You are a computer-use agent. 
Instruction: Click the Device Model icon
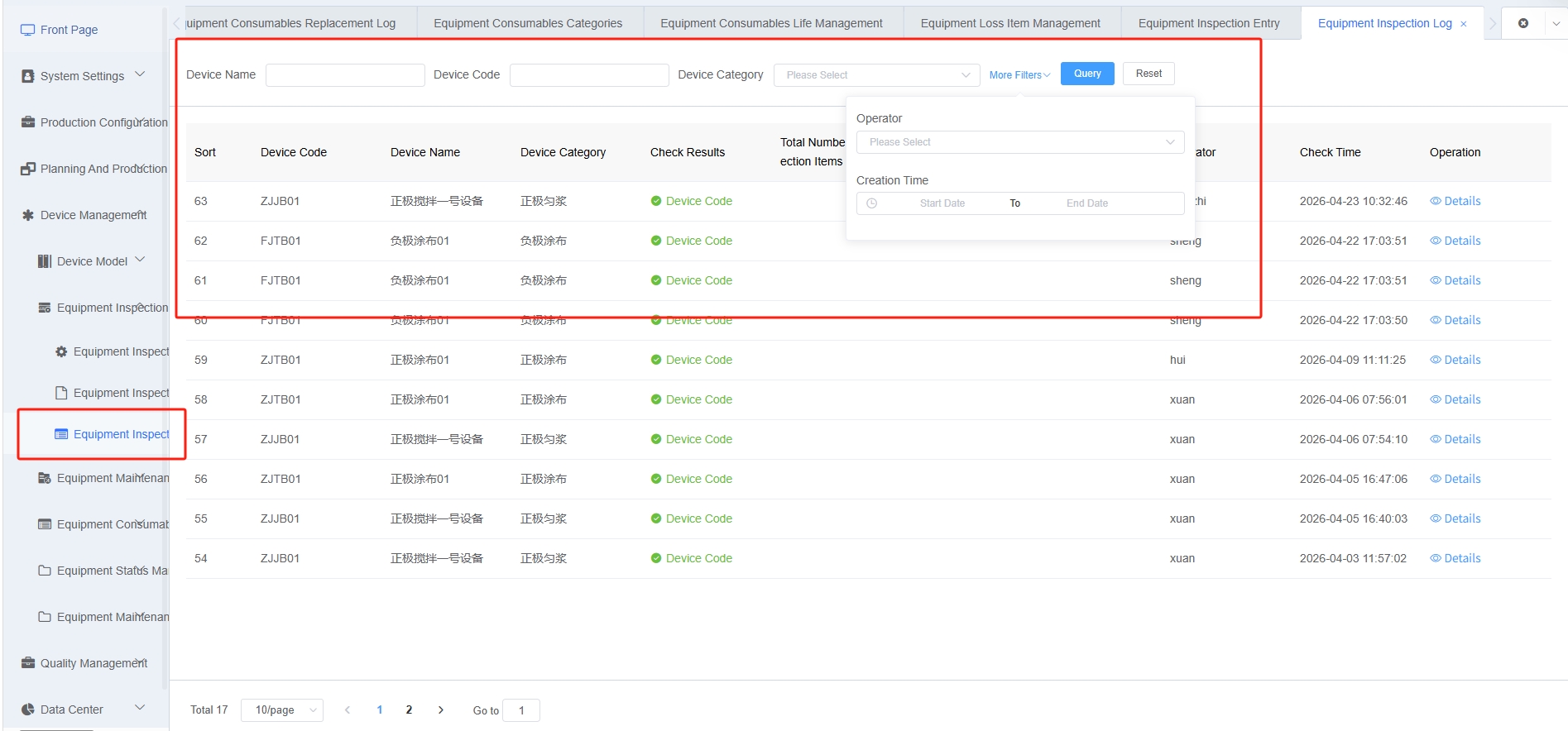click(x=45, y=261)
